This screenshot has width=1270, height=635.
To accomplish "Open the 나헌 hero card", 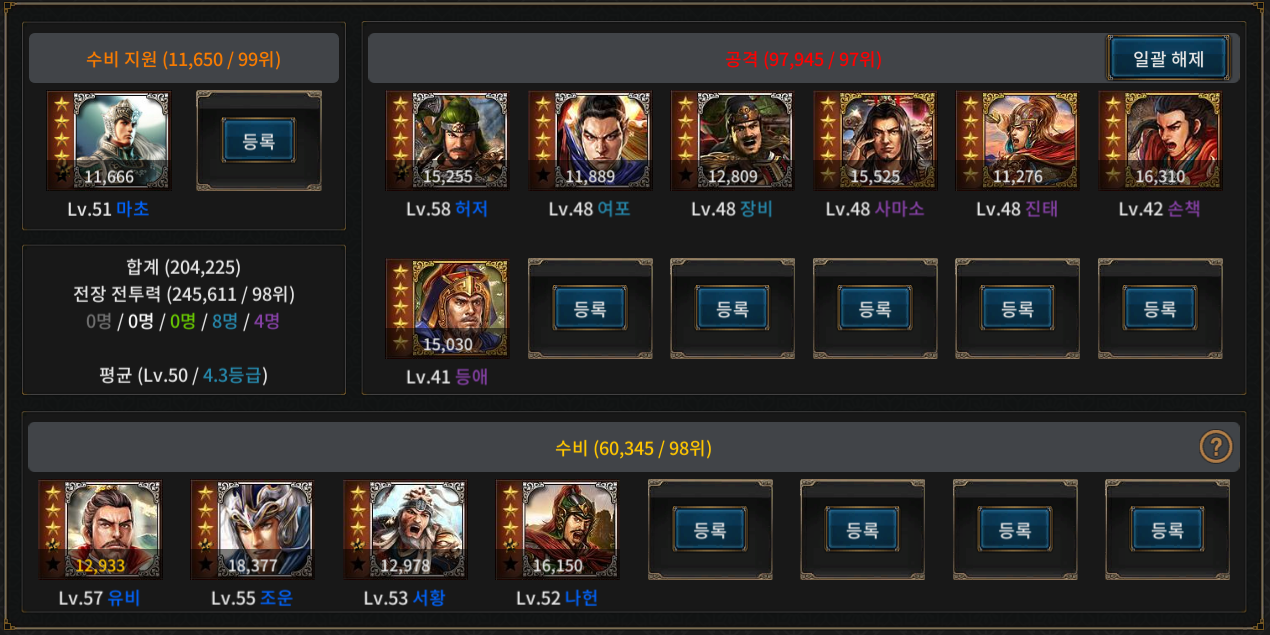I will pos(557,530).
